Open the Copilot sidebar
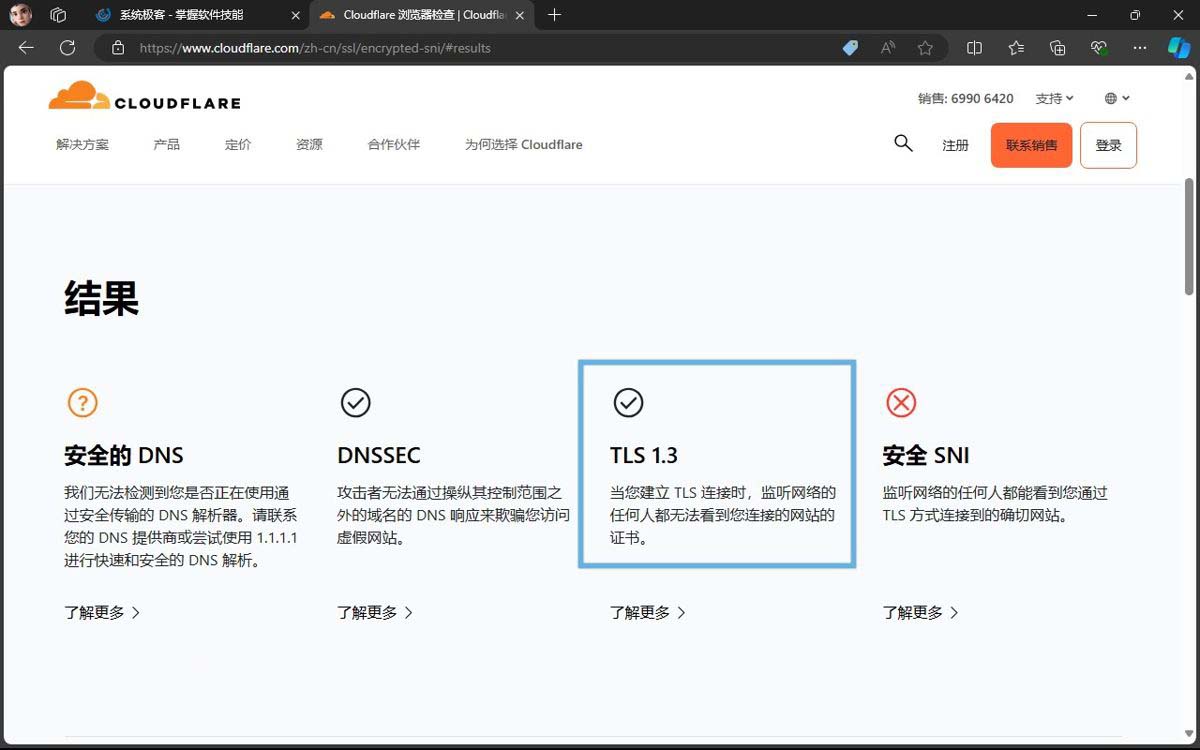The image size is (1200, 750). point(1179,47)
